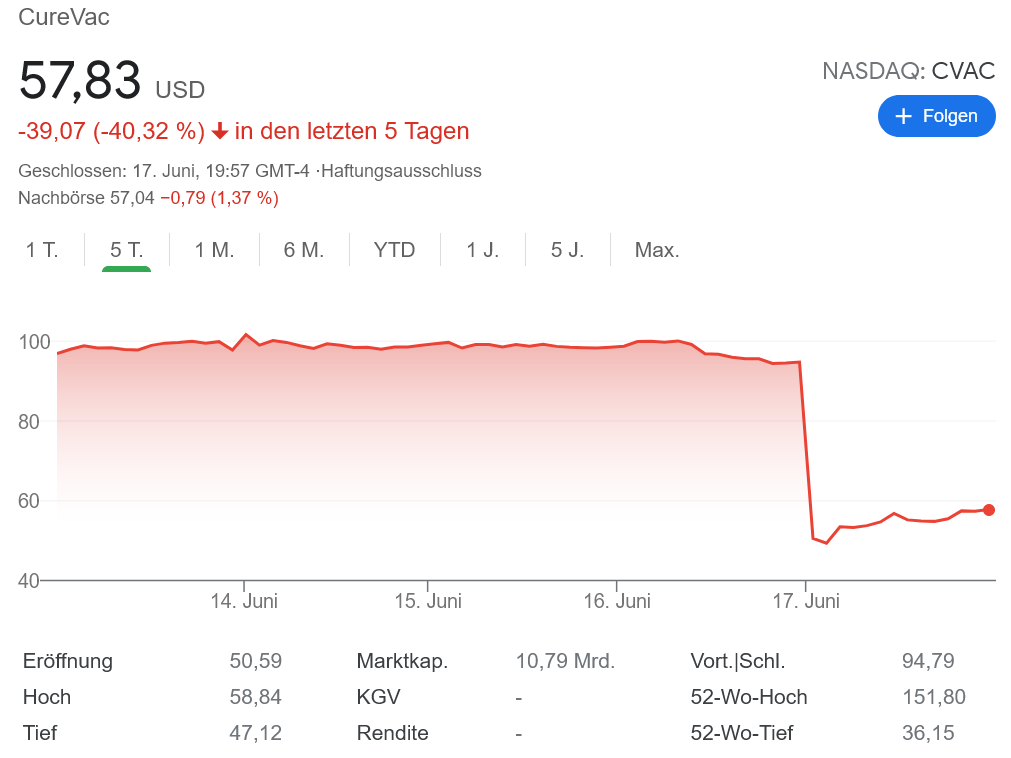The height and width of the screenshot is (758, 1011).
Task: Click the plus icon on Folgen button
Action: click(904, 116)
